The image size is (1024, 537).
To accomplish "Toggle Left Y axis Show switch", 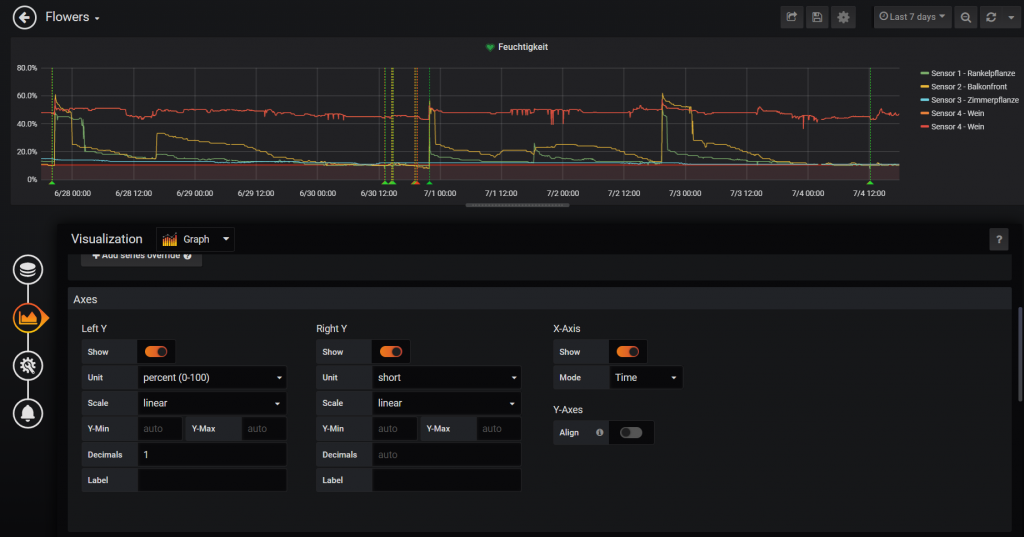I will (157, 352).
